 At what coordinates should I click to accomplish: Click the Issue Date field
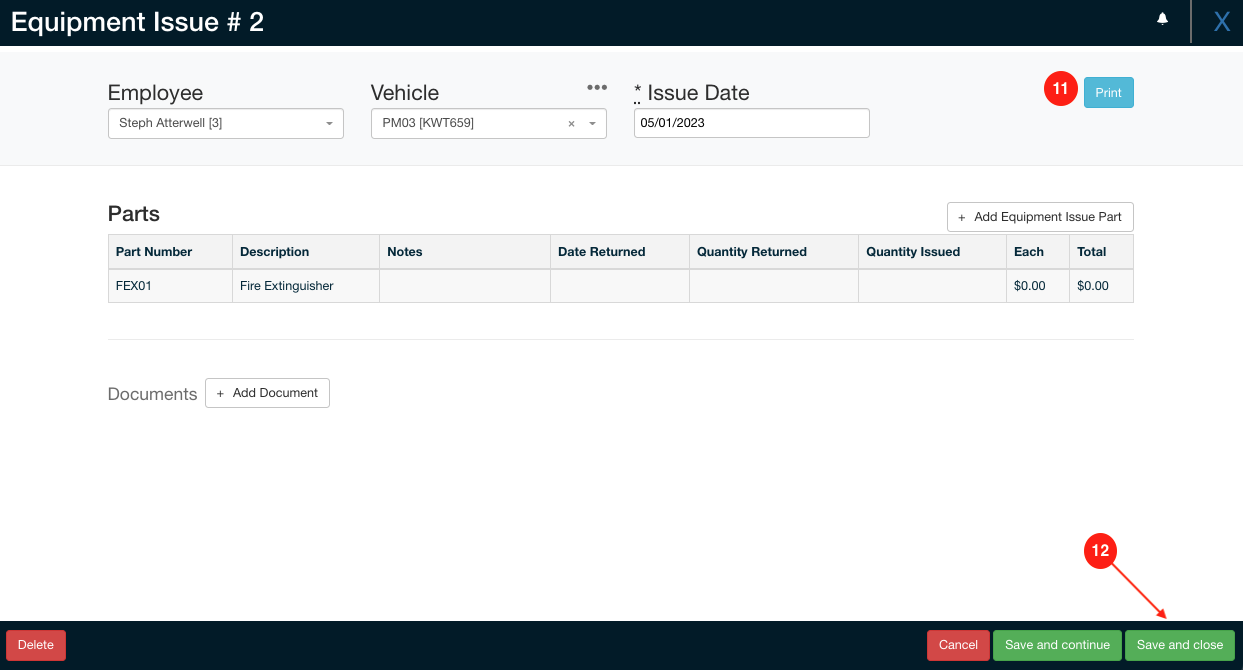coord(751,123)
